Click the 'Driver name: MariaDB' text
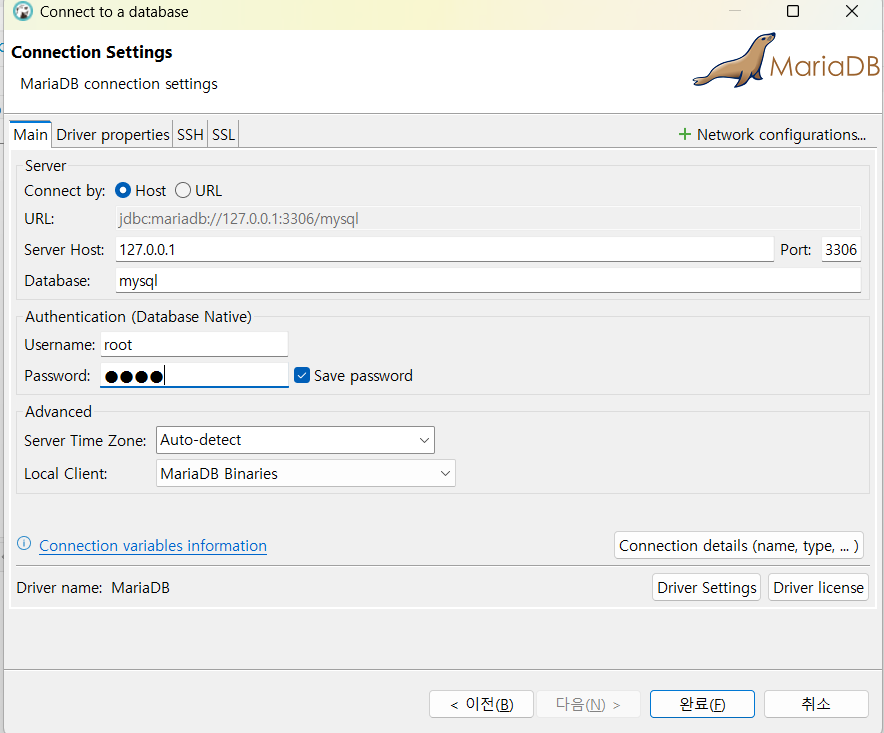 tap(93, 588)
